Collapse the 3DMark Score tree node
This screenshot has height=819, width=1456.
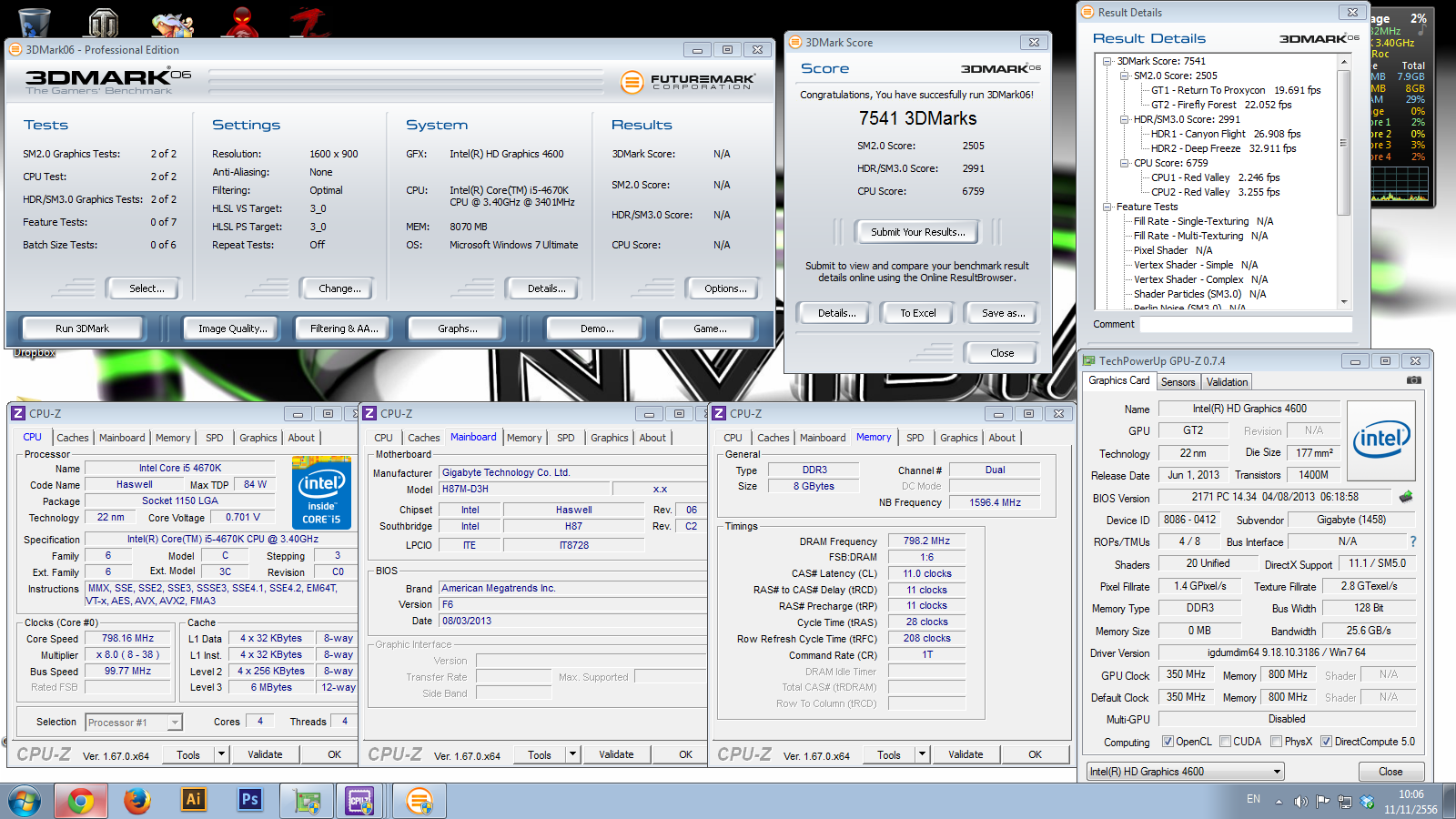point(1107,61)
